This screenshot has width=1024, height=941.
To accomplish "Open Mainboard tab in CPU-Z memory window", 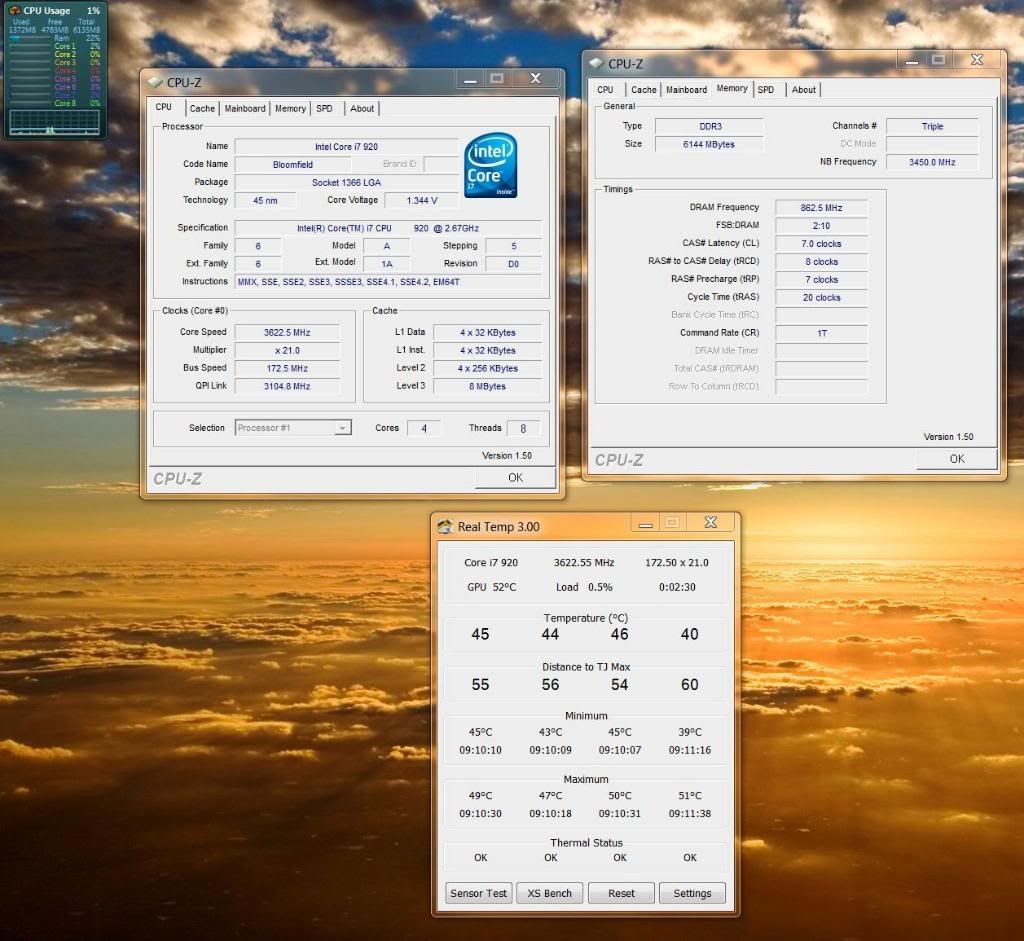I will (686, 89).
